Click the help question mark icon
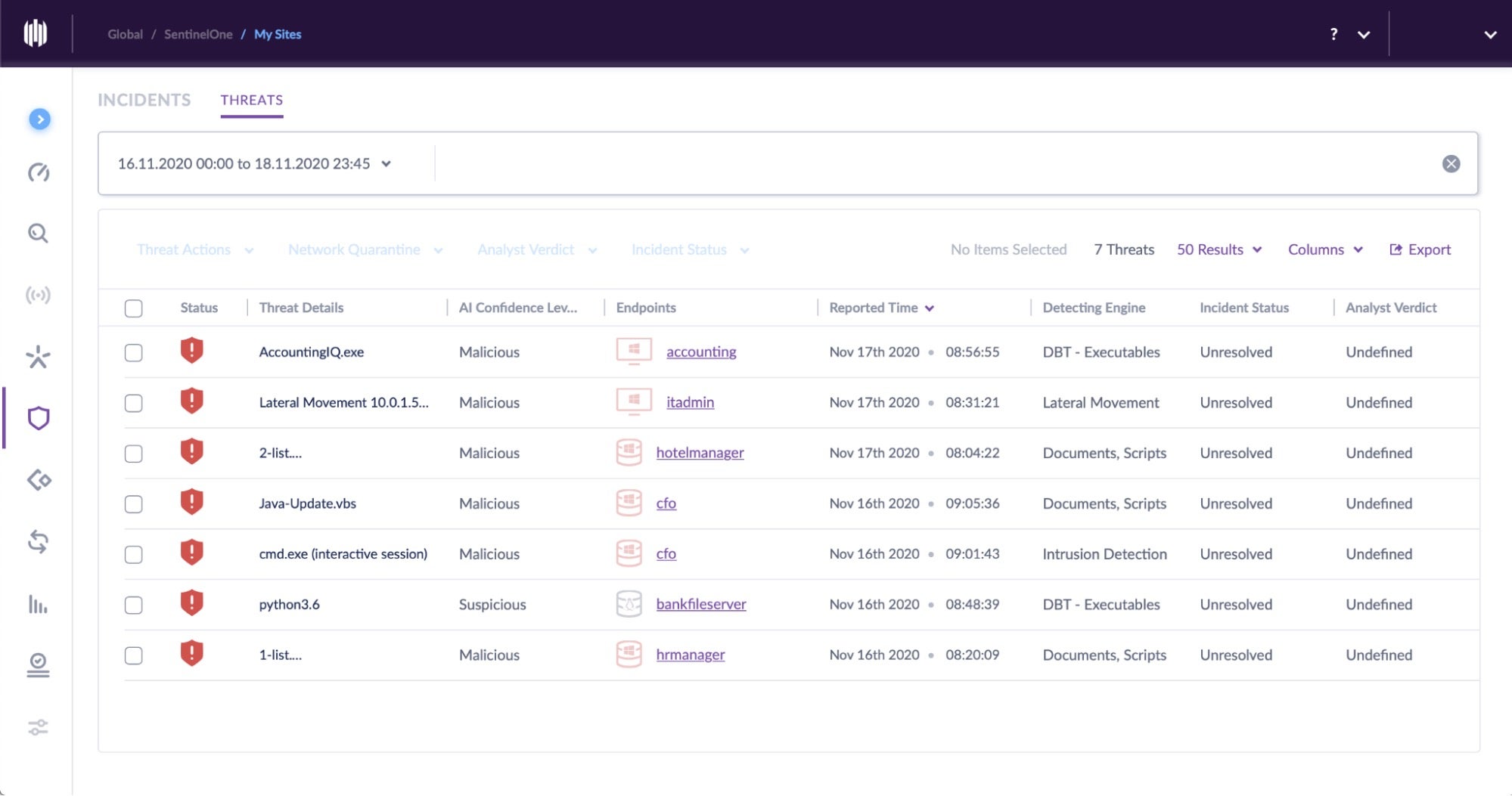1512x796 pixels. (1333, 34)
